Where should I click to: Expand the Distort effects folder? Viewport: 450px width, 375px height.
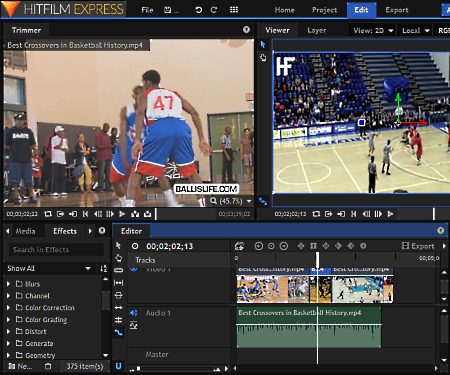pyautogui.click(x=8, y=331)
